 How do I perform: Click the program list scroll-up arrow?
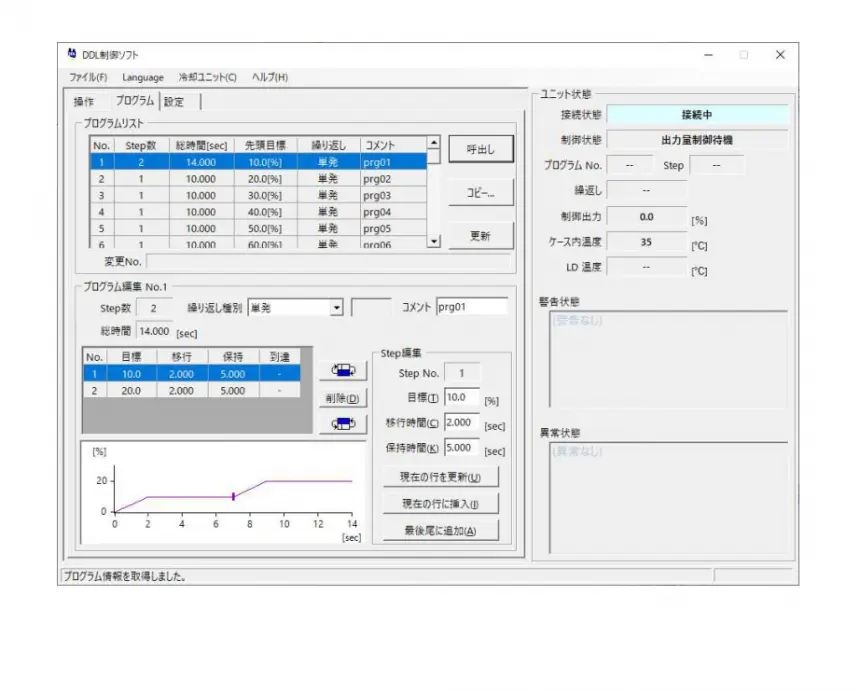(433, 144)
